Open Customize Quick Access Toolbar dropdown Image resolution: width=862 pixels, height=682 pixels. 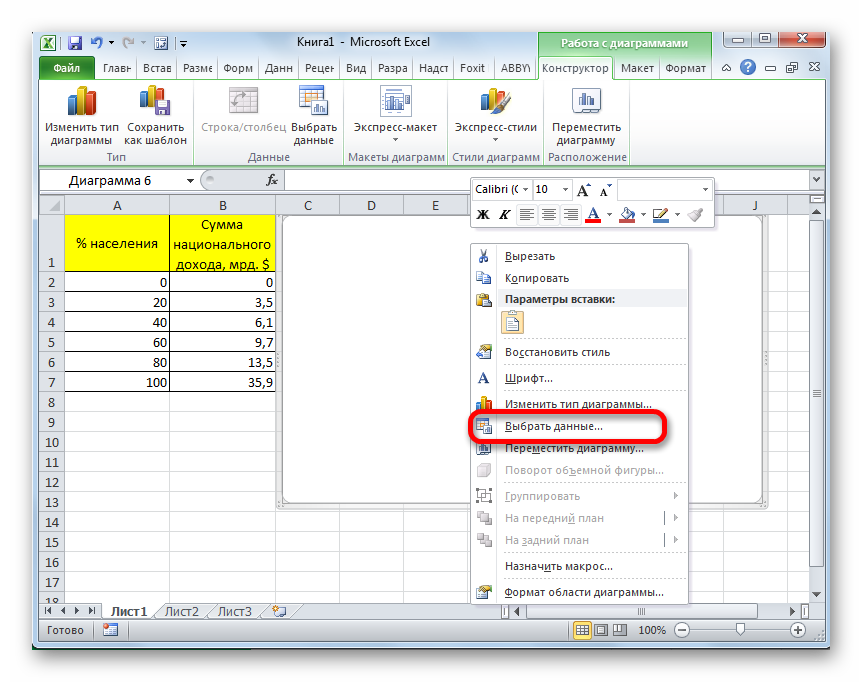[184, 43]
